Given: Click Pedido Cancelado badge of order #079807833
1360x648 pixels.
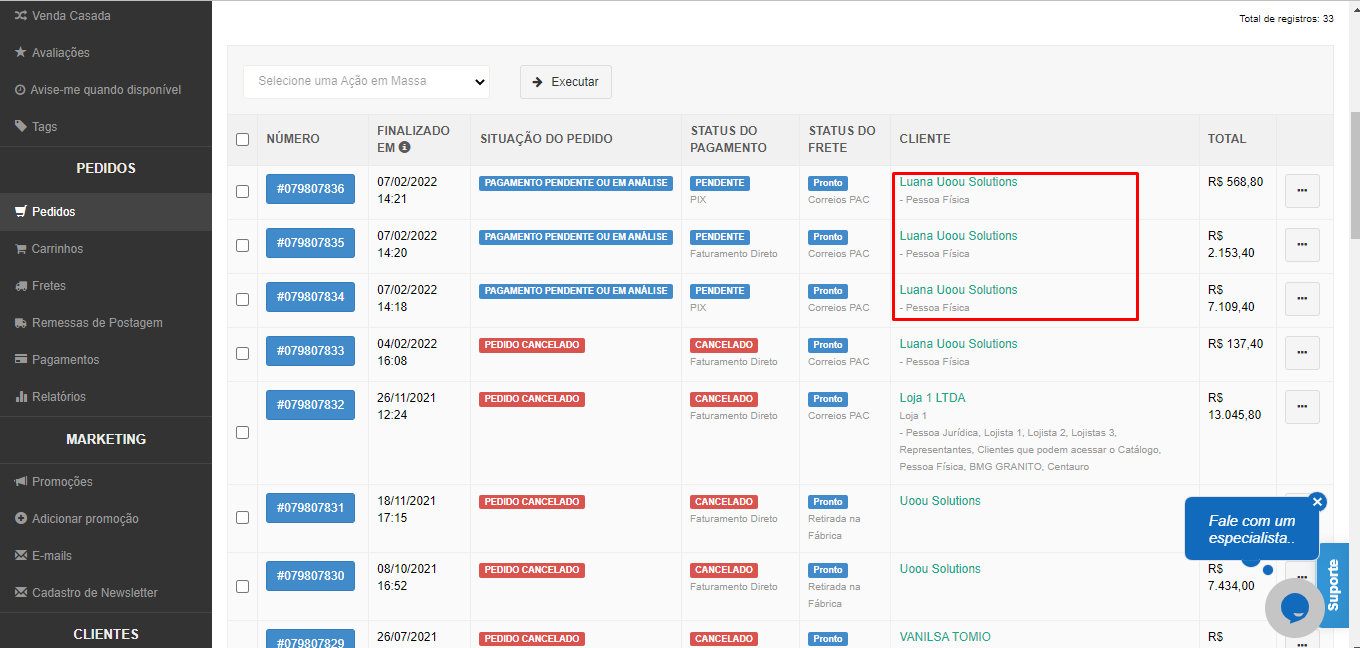Looking at the screenshot, I should pyautogui.click(x=532, y=345).
